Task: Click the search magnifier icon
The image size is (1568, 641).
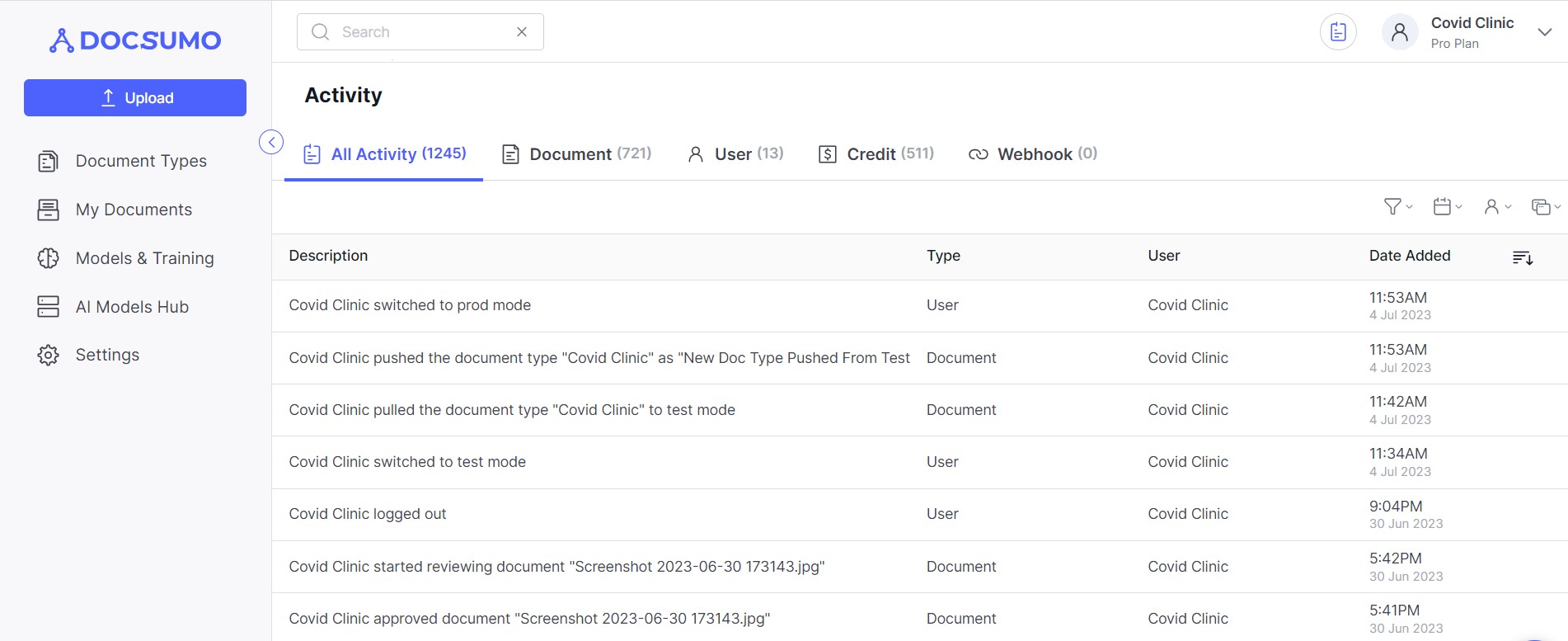Action: (x=320, y=32)
